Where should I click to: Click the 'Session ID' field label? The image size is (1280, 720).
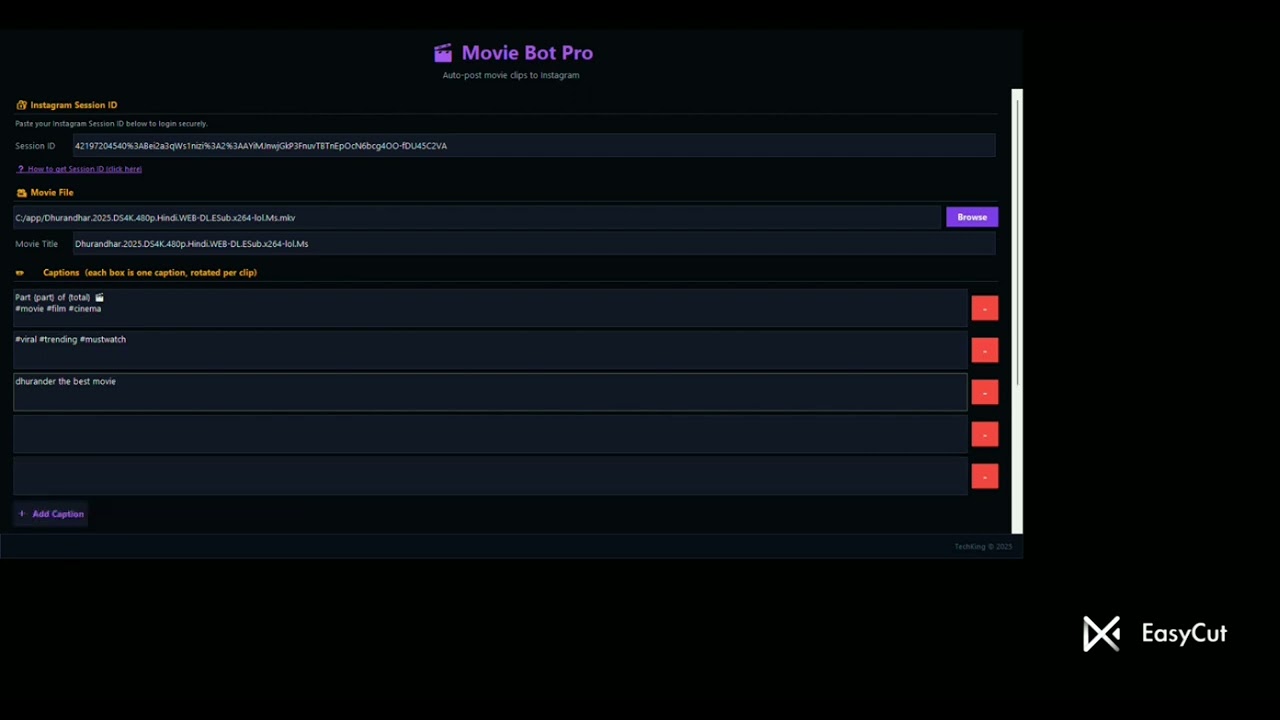click(35, 146)
